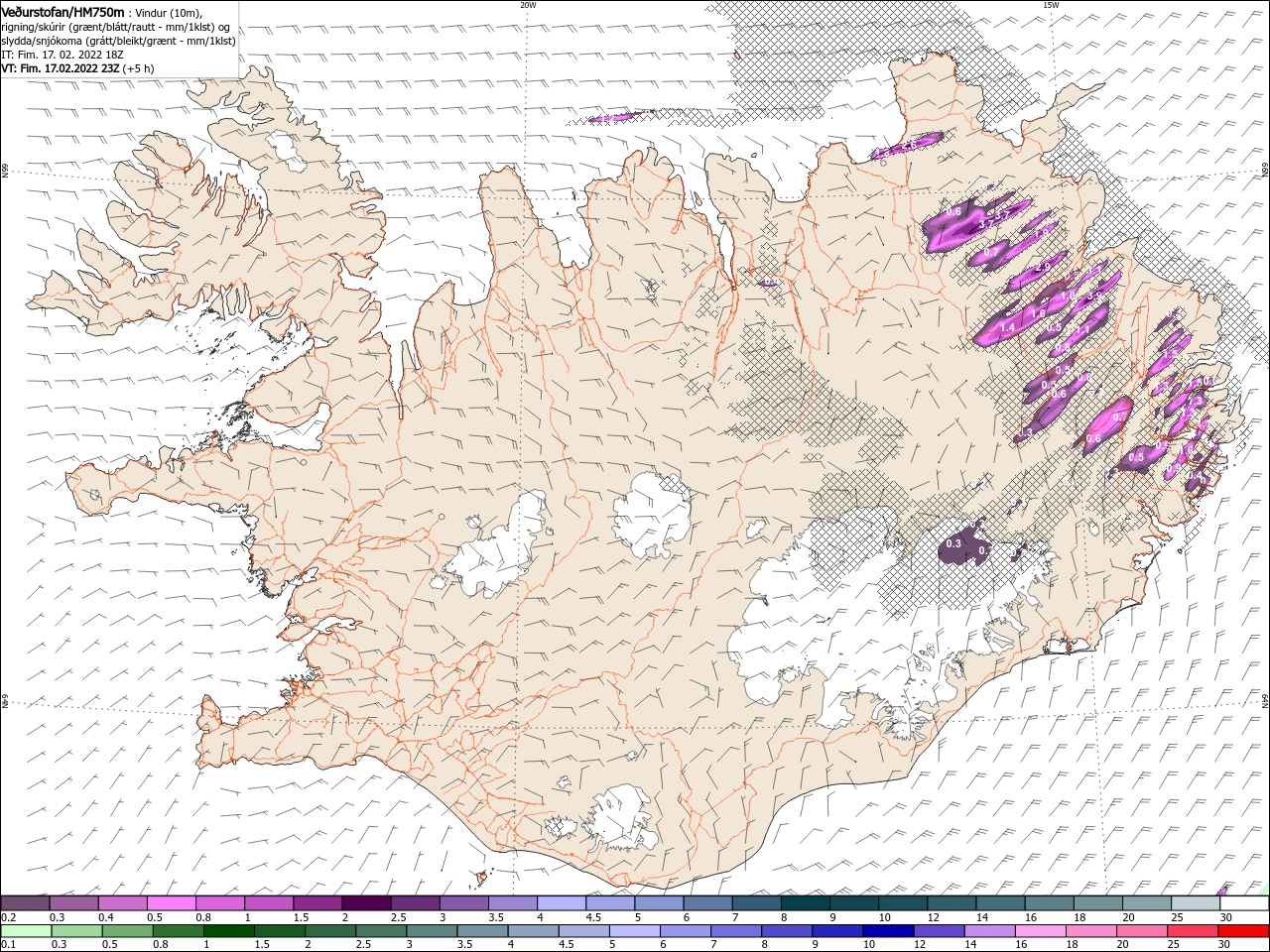Select the upper legend row 6 slate blue swatch

point(707,902)
